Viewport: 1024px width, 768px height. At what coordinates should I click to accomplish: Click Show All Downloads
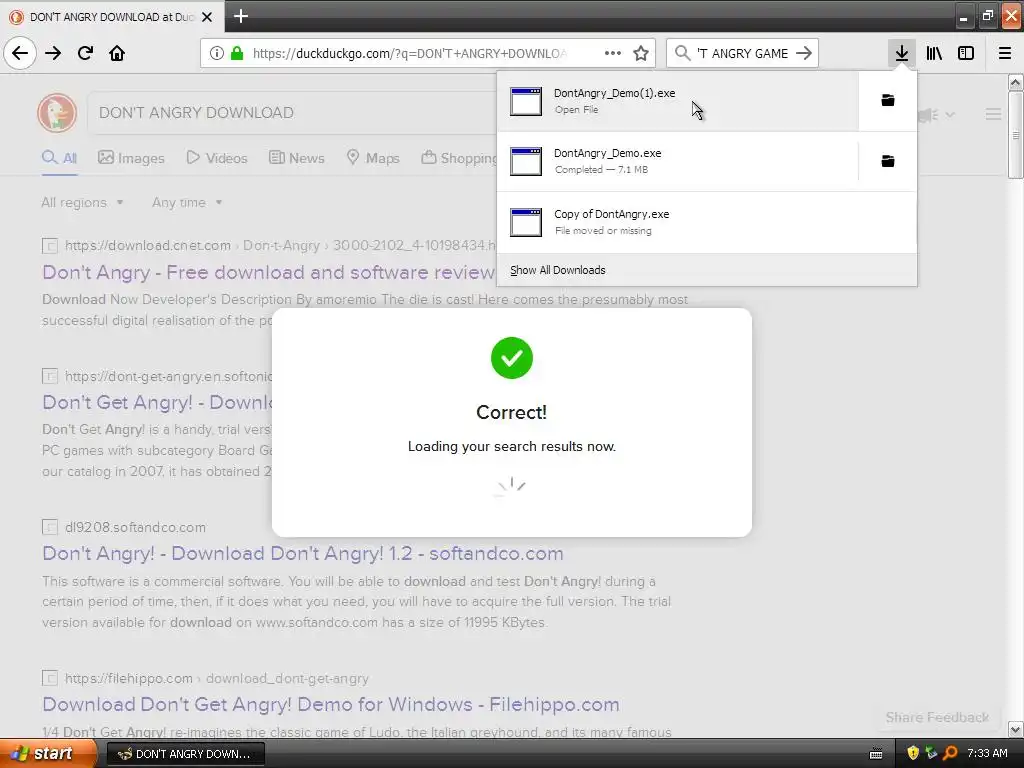[557, 270]
